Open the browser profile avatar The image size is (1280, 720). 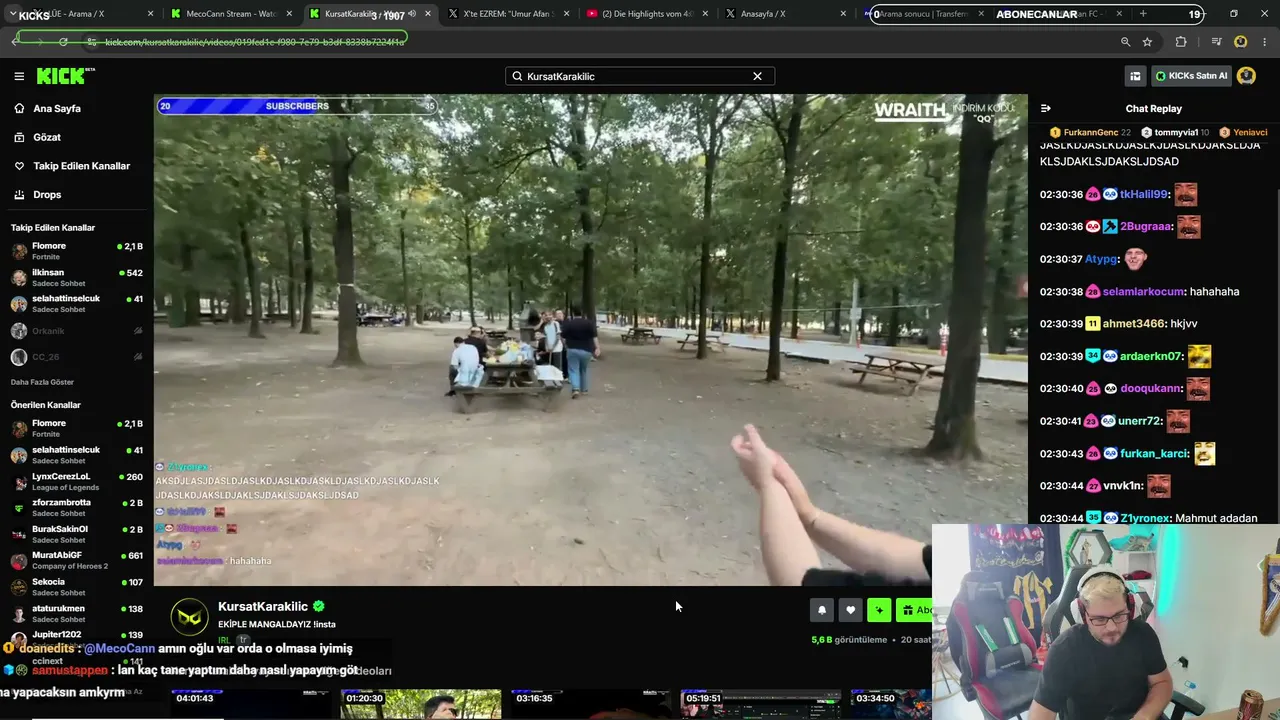click(x=1240, y=42)
